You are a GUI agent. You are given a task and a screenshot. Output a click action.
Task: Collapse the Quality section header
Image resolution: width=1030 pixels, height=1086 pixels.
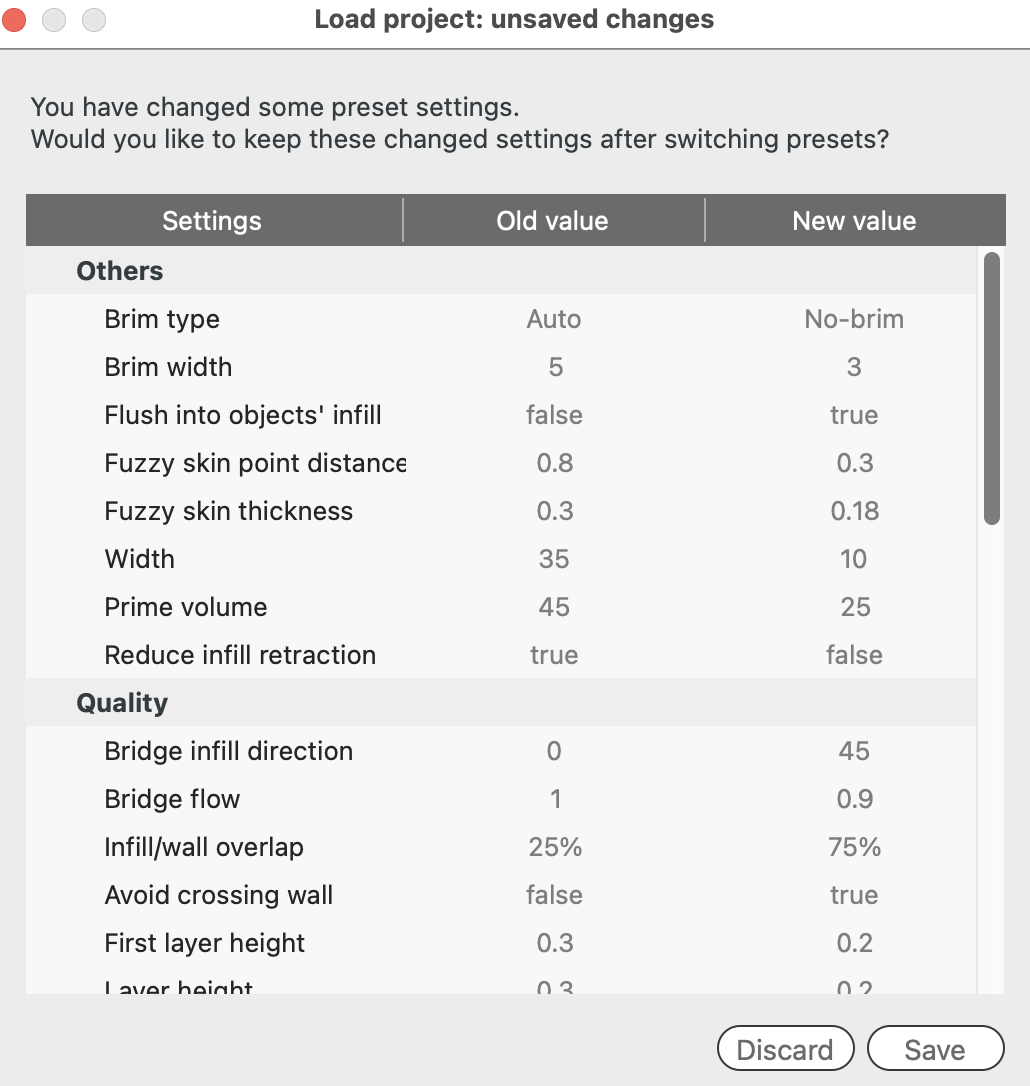coord(121,703)
